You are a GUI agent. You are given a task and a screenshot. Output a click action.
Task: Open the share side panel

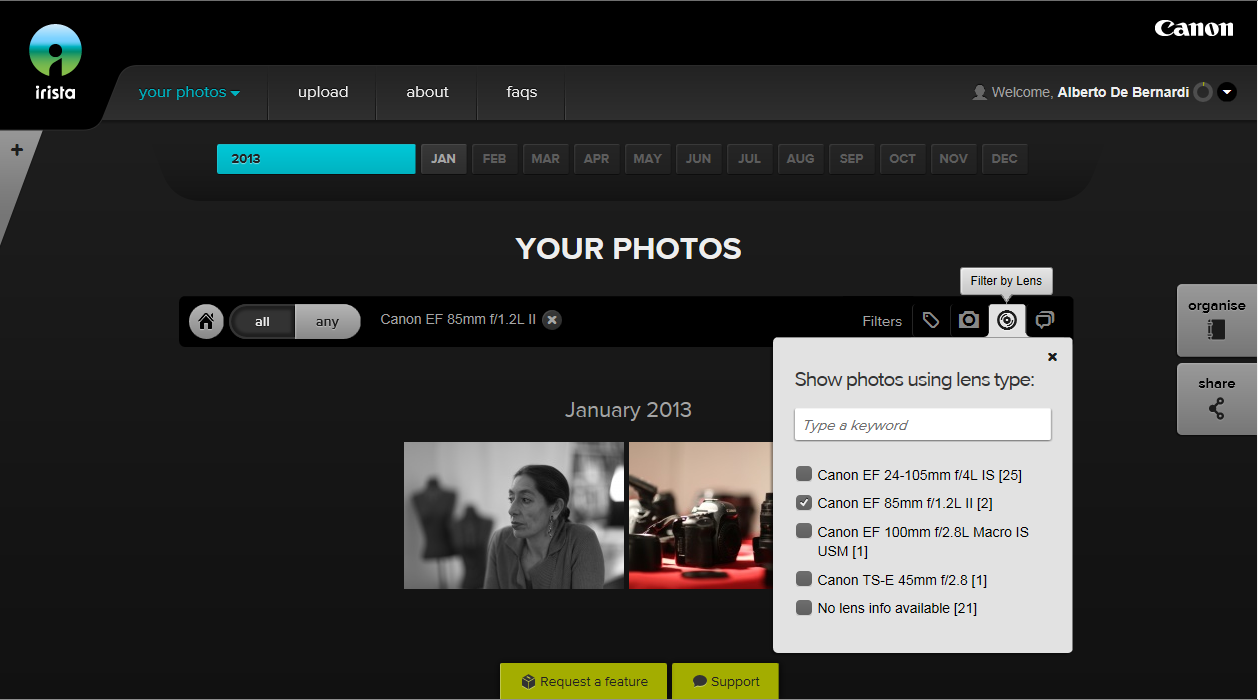pos(1216,398)
